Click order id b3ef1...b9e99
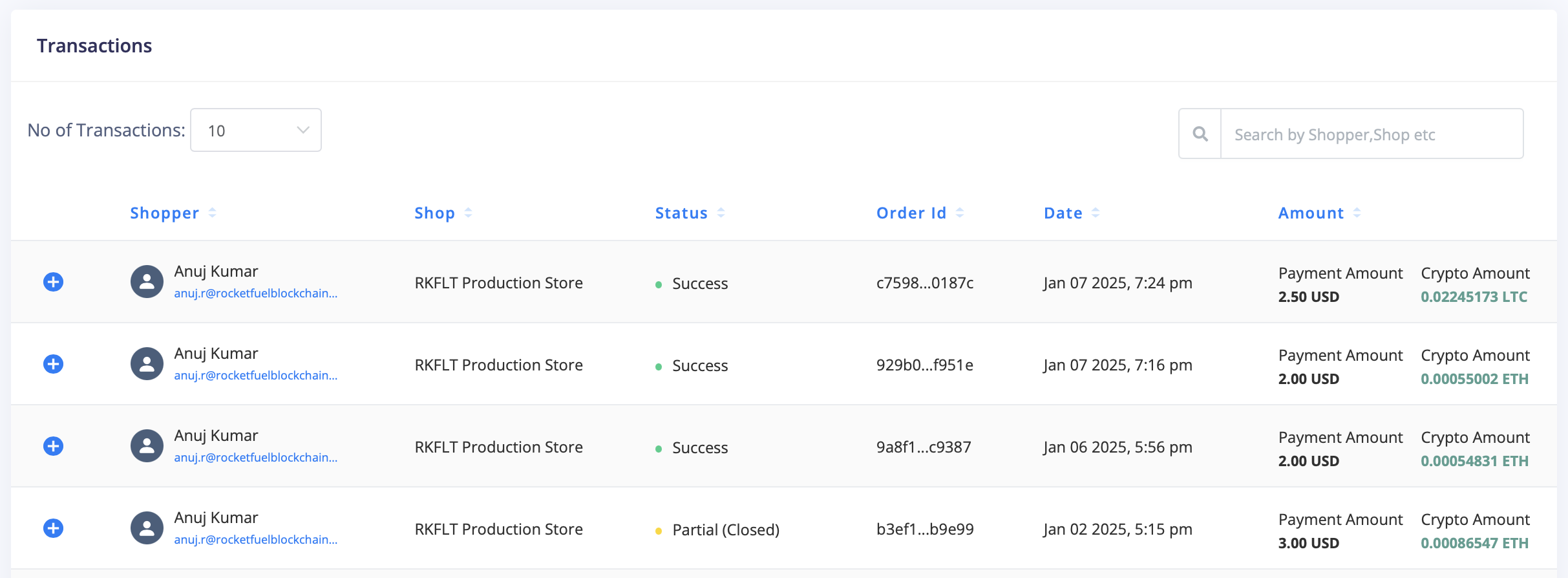 click(925, 529)
